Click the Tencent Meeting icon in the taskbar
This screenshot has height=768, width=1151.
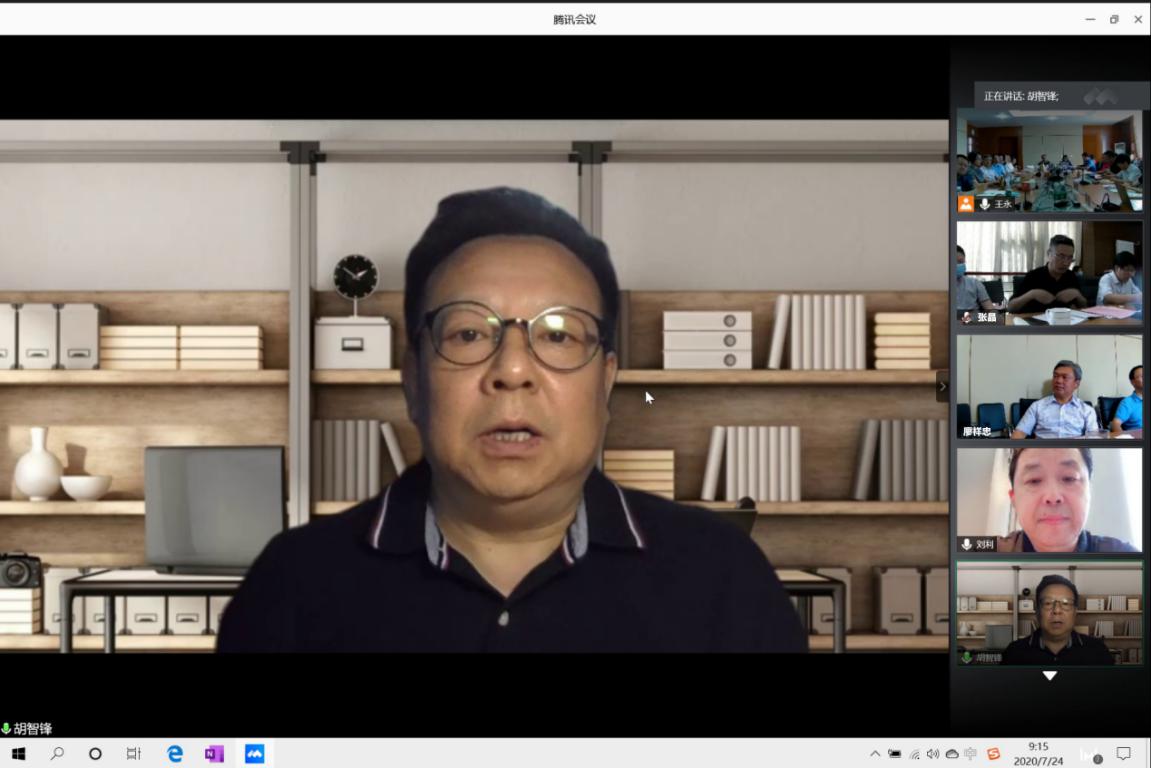coord(255,754)
